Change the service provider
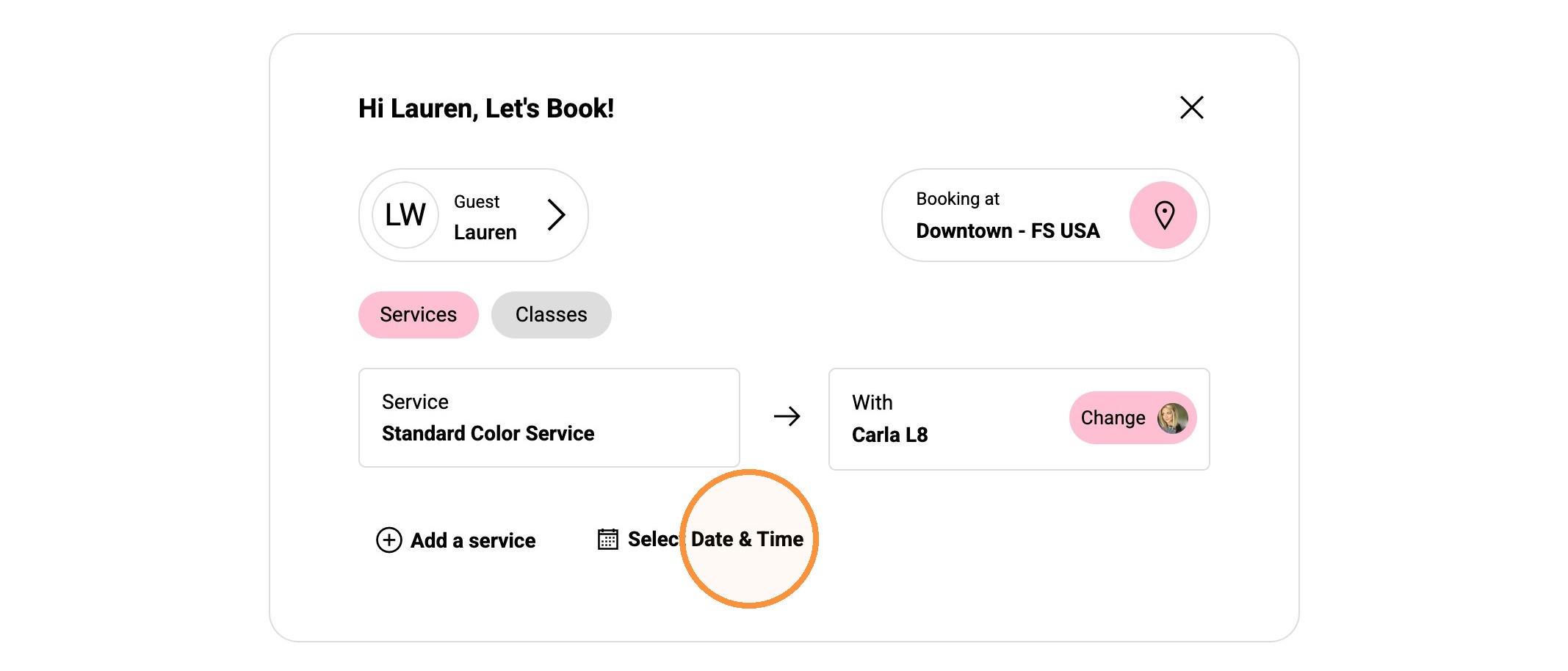This screenshot has width=1568, height=671. click(x=1132, y=418)
